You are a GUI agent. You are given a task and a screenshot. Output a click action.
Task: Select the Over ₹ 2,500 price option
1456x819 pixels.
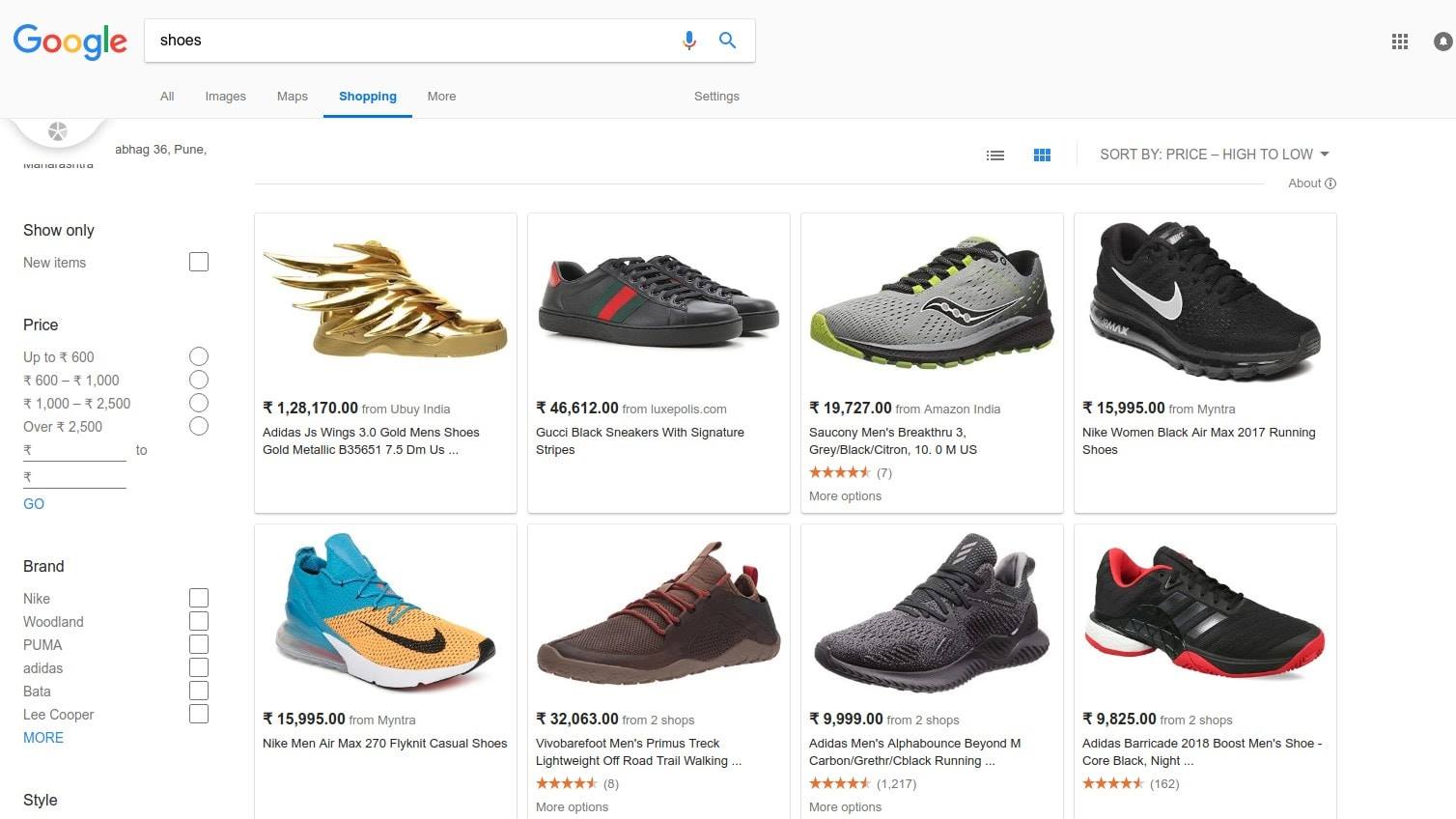(x=199, y=426)
